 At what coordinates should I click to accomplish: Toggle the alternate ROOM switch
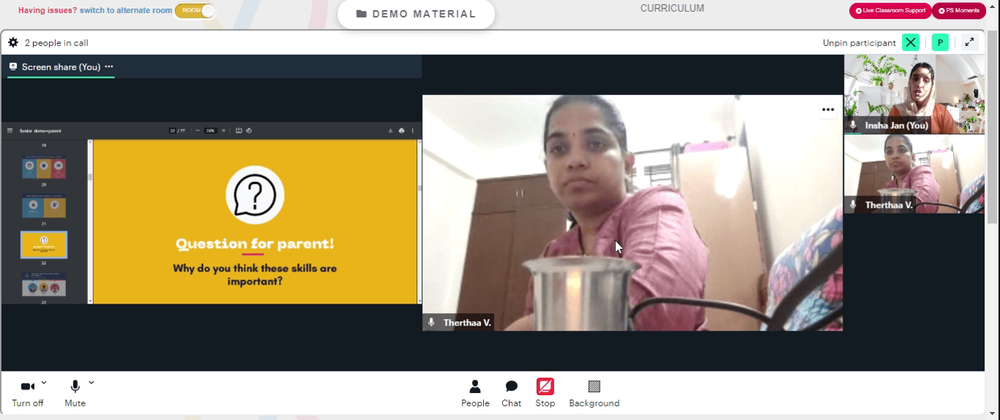click(195, 11)
